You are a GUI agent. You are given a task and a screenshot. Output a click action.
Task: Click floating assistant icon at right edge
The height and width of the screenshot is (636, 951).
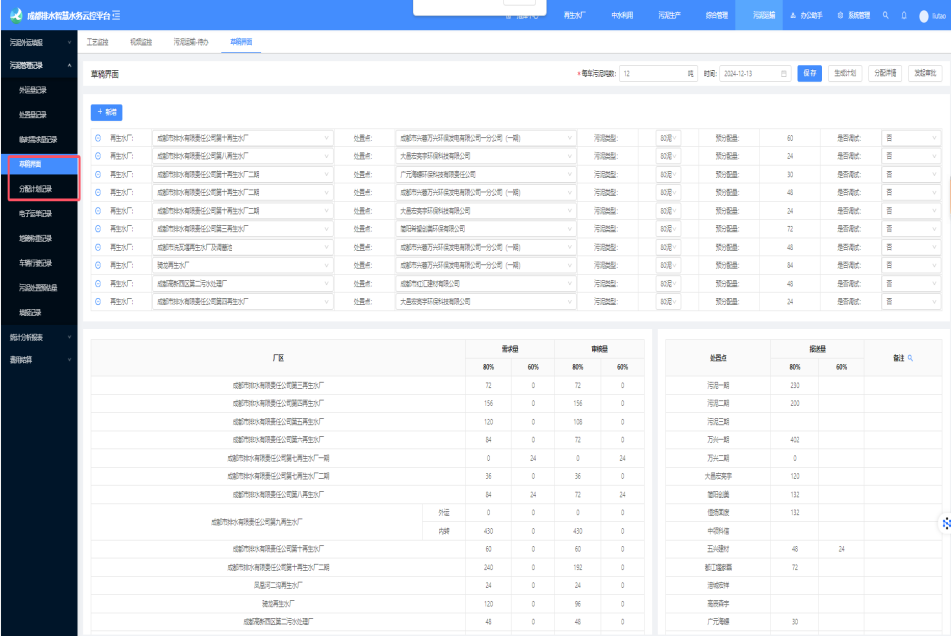[x=943, y=522]
